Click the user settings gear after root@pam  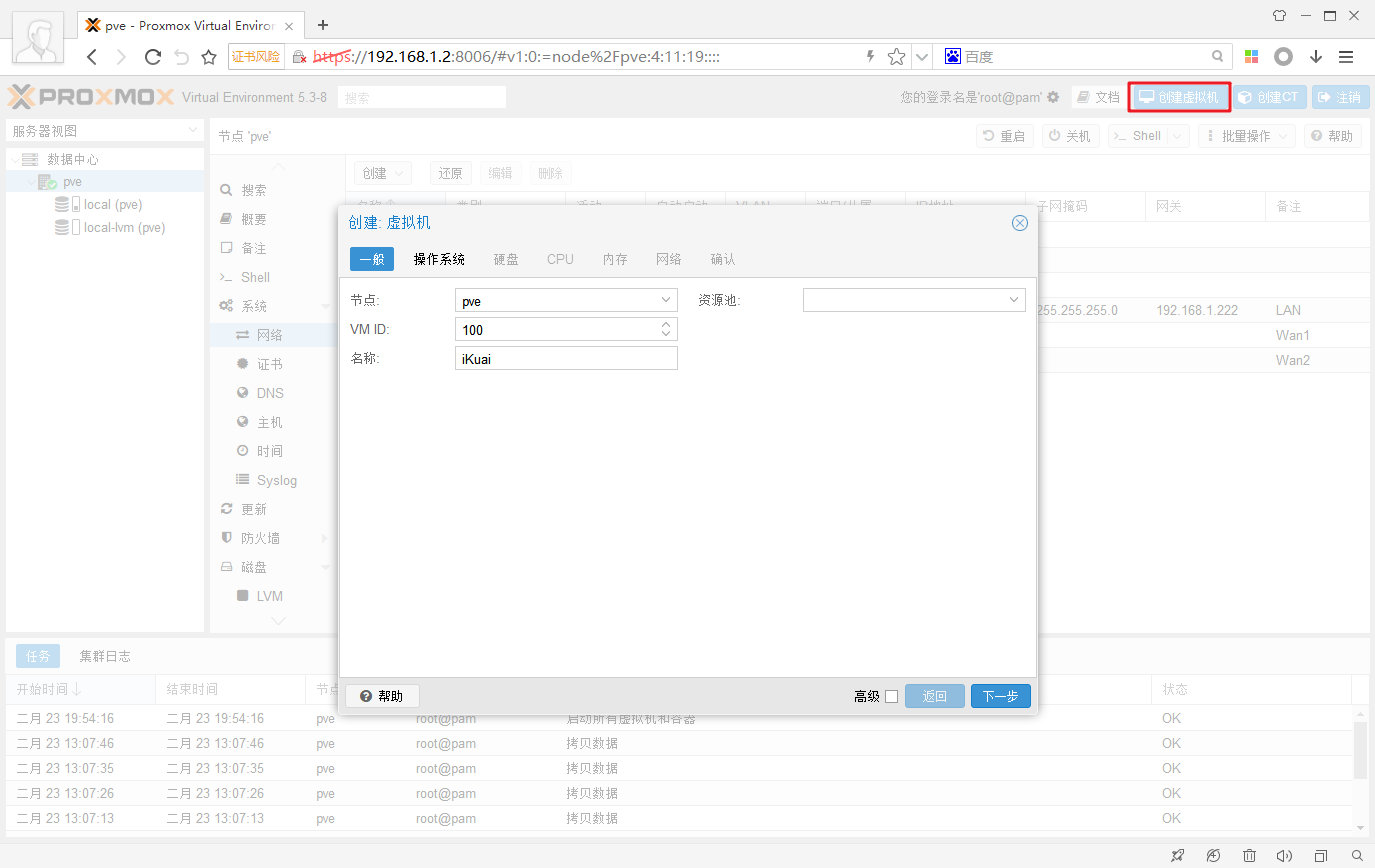[x=1053, y=97]
